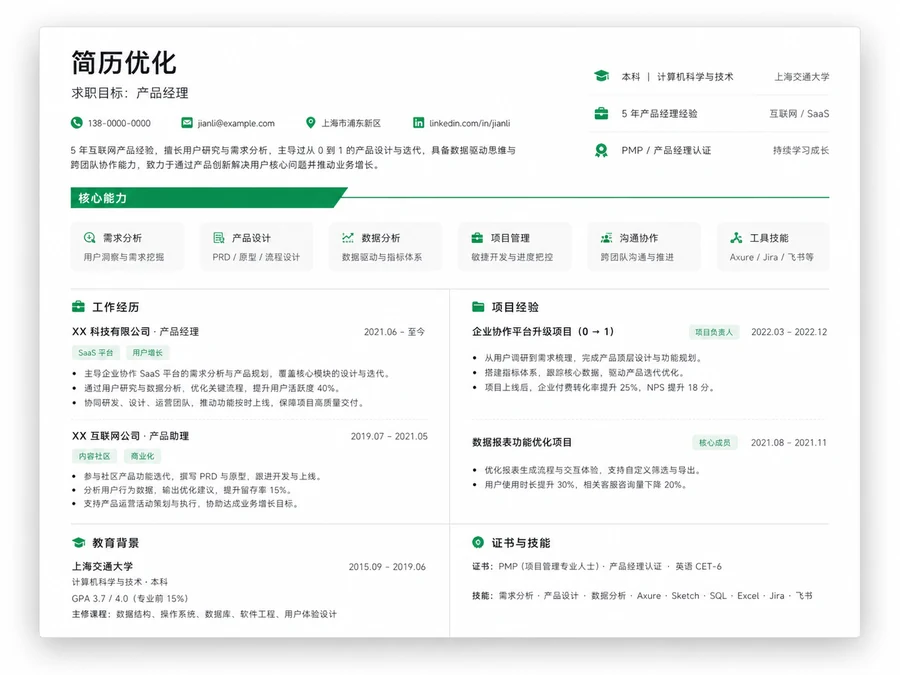Click the 项目负责人 badge
The image size is (900, 675).
coord(714,332)
